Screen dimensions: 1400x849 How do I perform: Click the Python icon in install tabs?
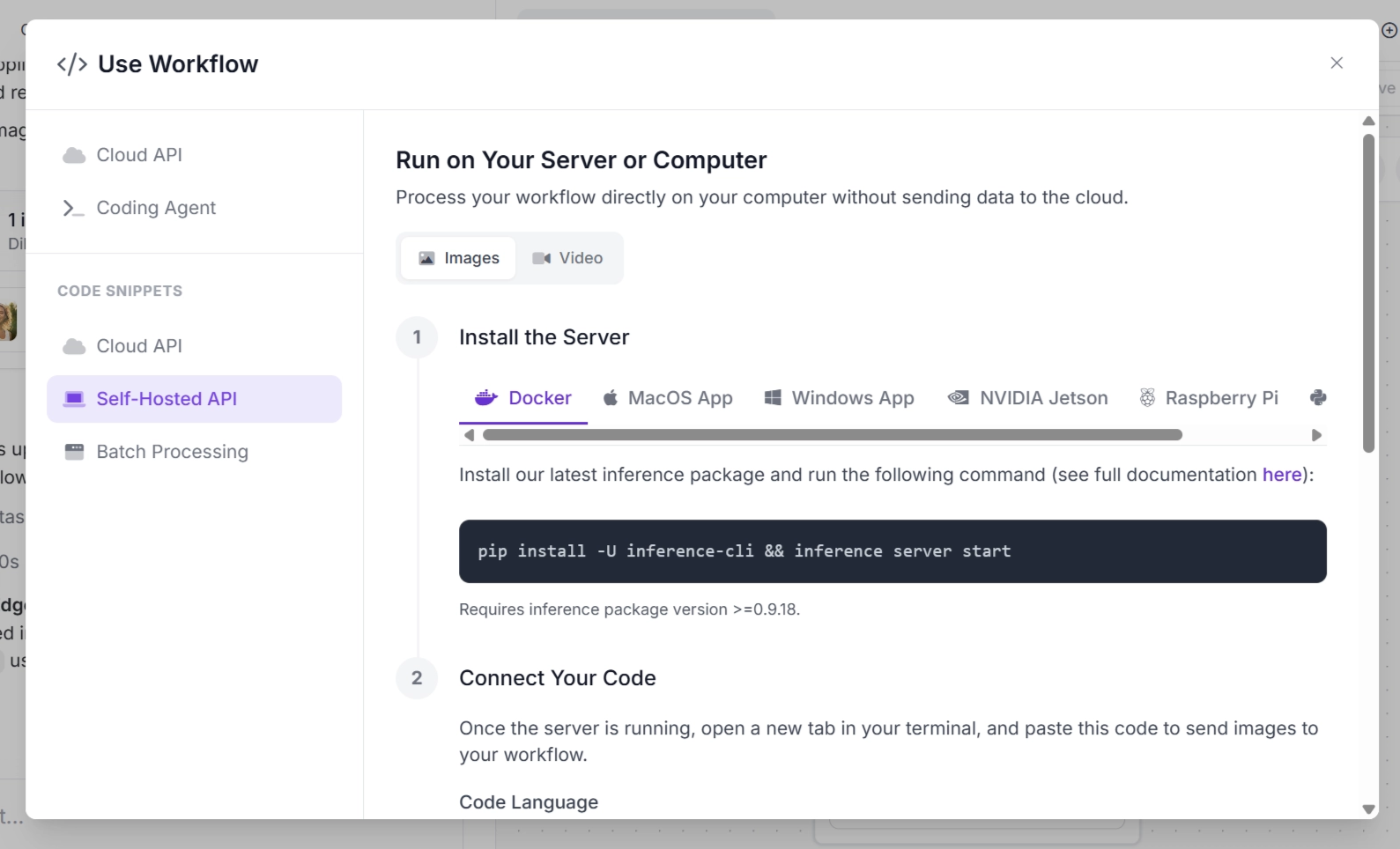1318,398
